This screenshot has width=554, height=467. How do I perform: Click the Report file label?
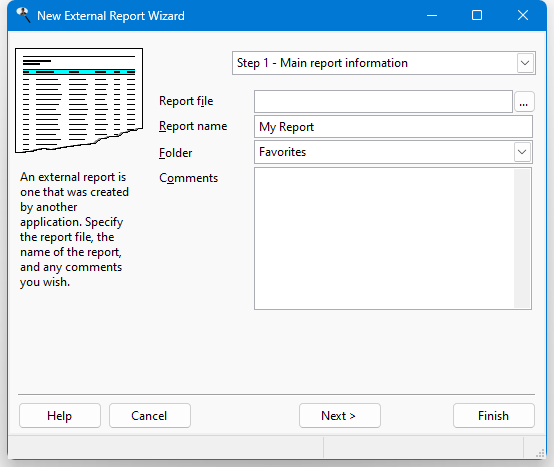pyautogui.click(x=186, y=101)
